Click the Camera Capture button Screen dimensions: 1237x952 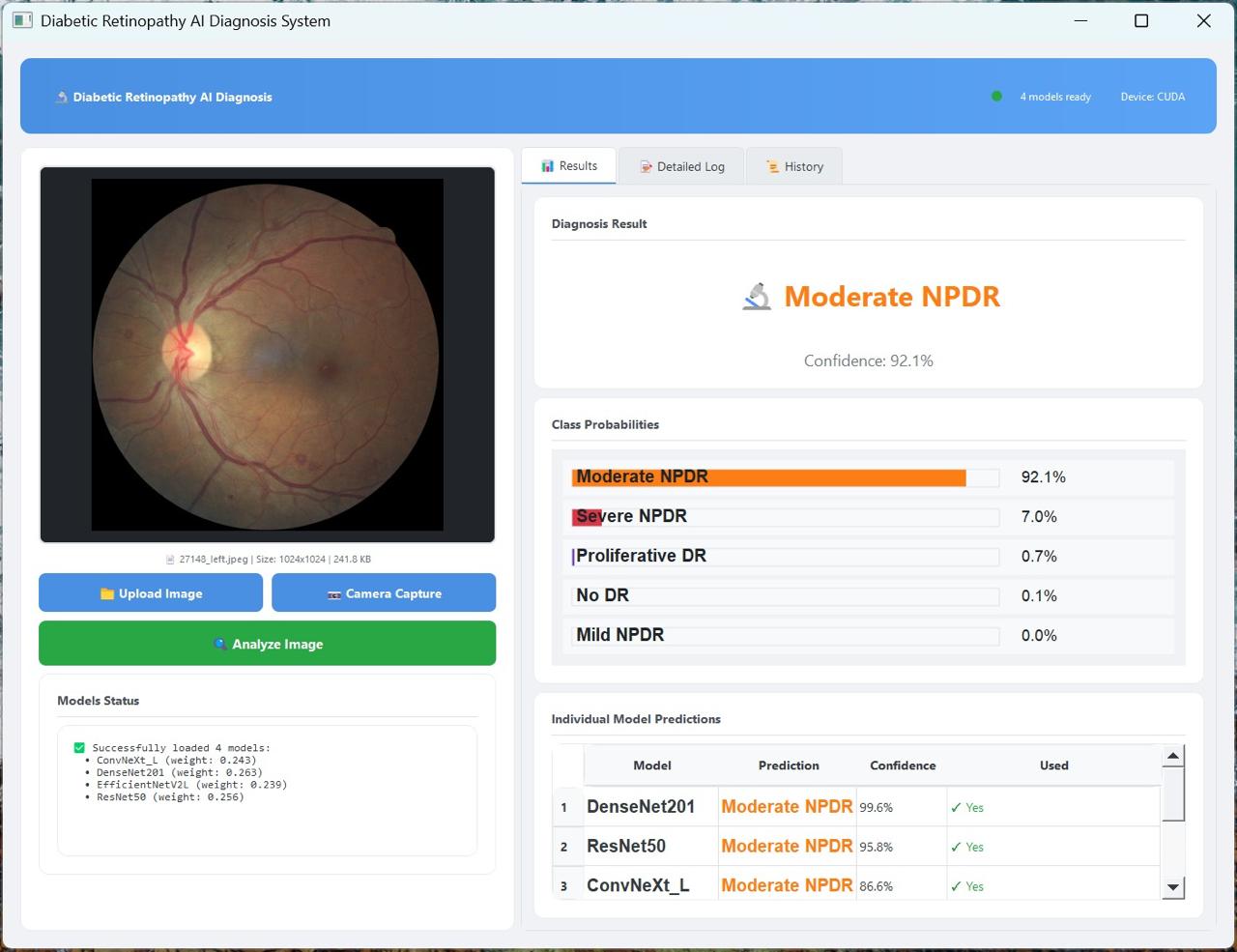pyautogui.click(x=384, y=593)
